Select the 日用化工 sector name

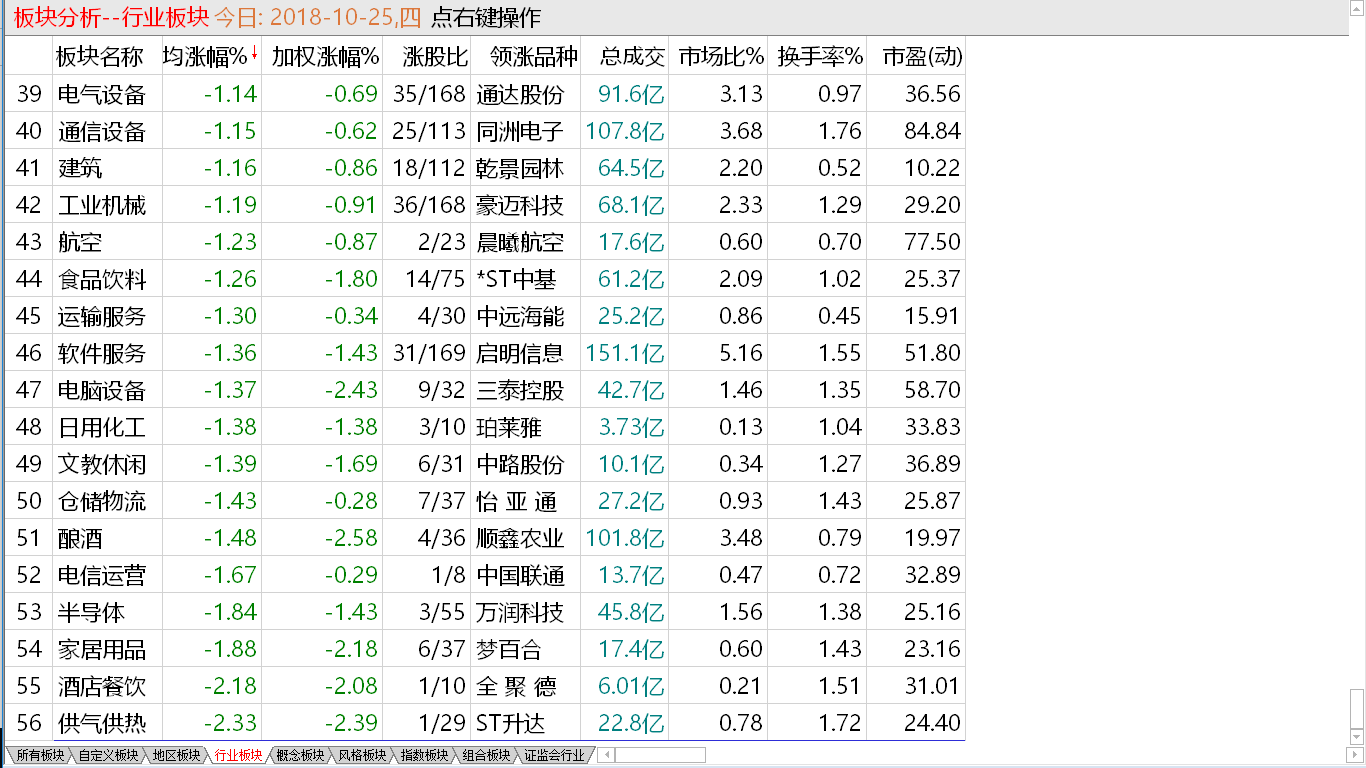pyautogui.click(x=102, y=427)
